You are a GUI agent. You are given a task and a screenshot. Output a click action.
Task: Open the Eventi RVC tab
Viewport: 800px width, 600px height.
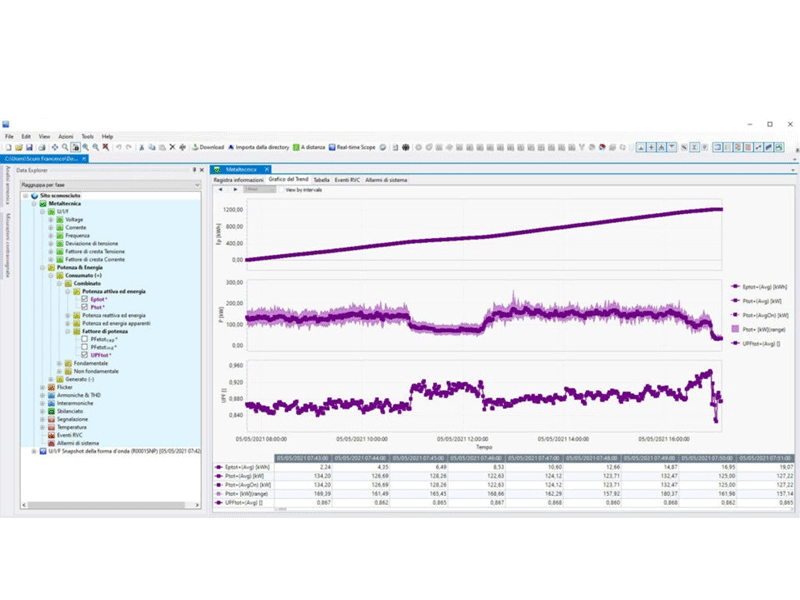click(348, 179)
